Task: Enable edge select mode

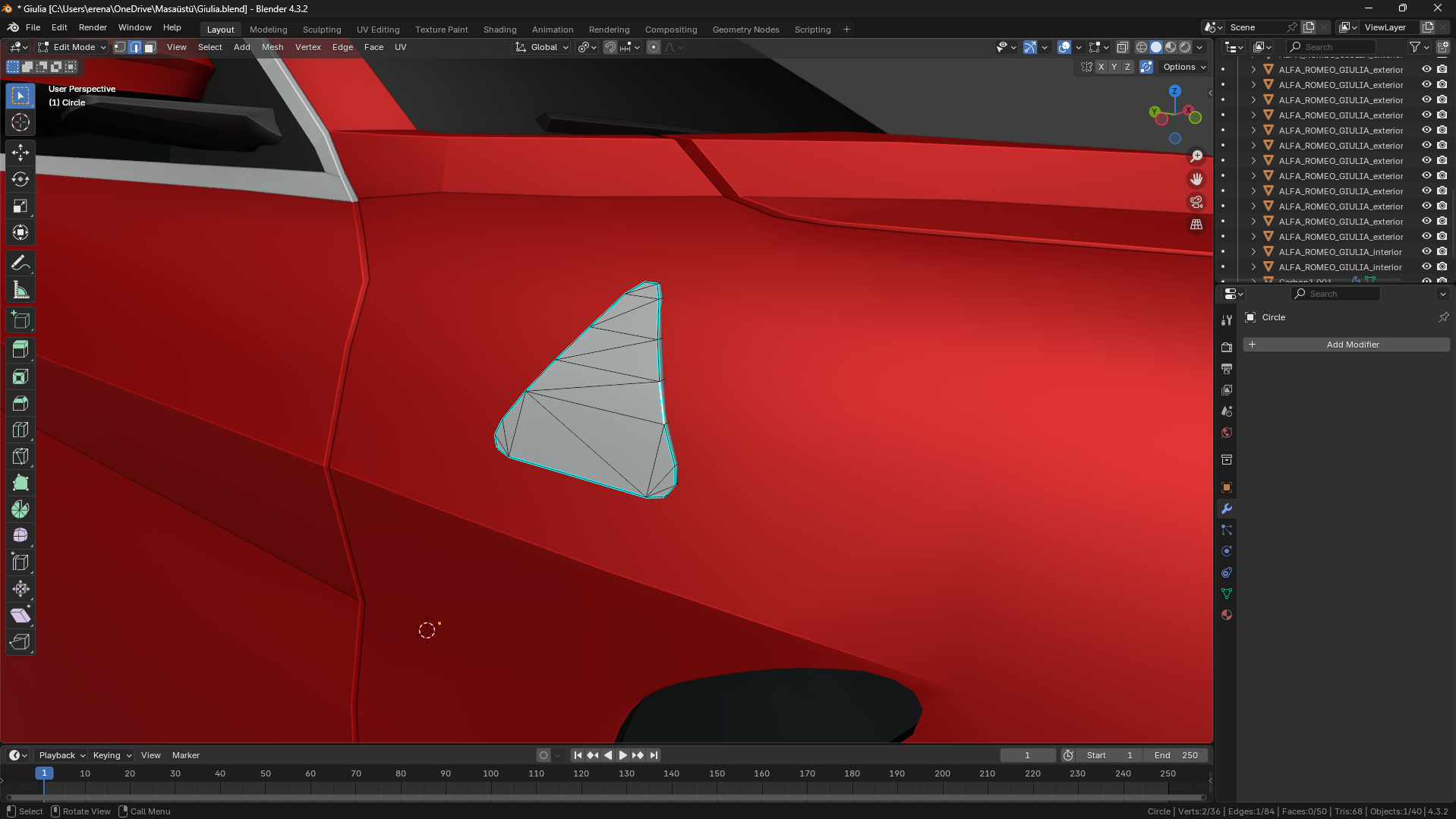Action: (135, 47)
